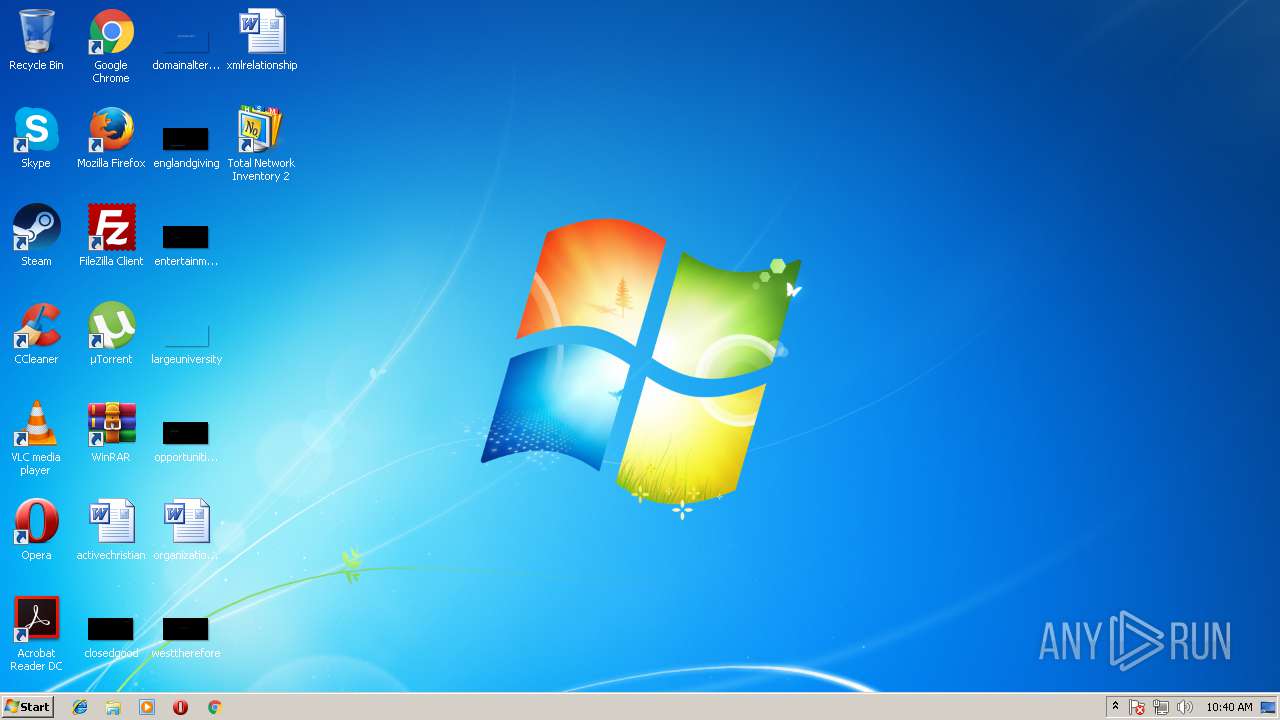Select Total Network Inventory 2 shortcut

tap(261, 143)
